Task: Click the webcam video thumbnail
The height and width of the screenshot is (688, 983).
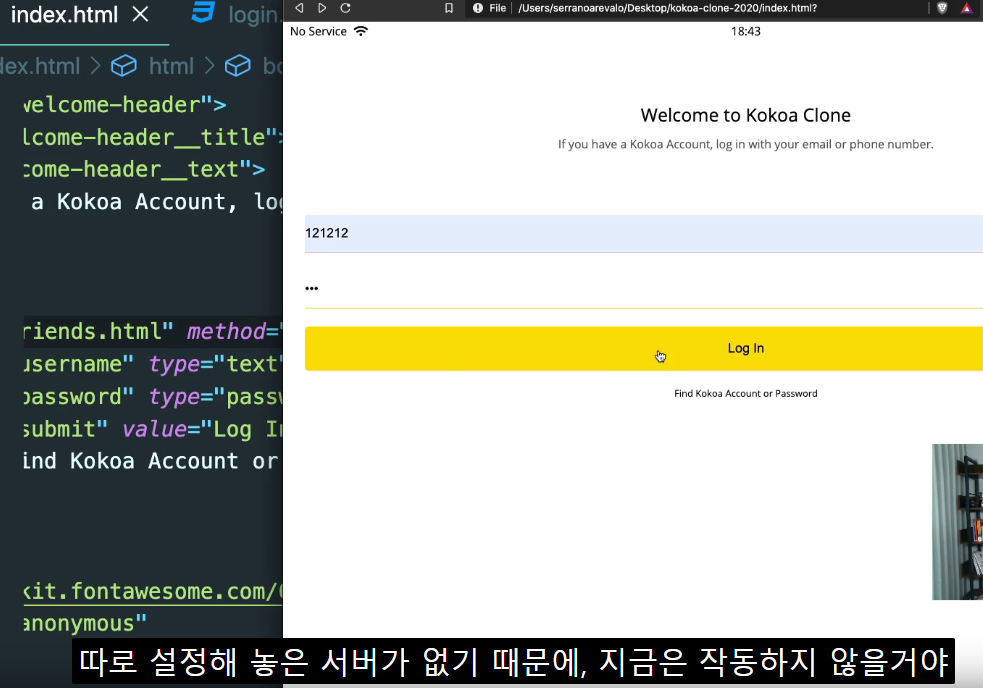Action: pos(957,522)
